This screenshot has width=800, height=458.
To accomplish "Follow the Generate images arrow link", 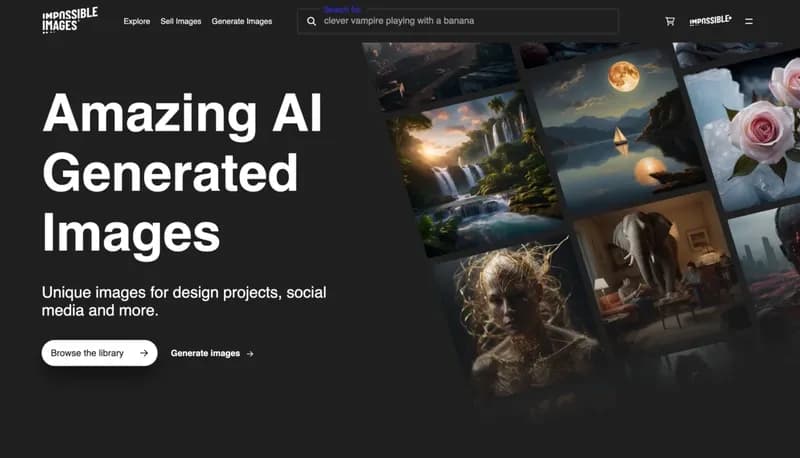I will tap(212, 353).
